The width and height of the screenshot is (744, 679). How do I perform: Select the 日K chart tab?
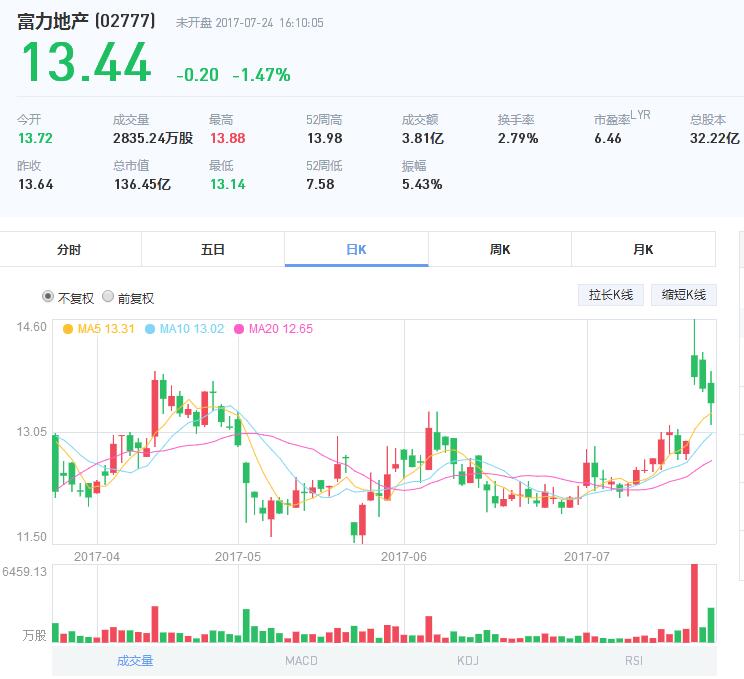click(356, 250)
